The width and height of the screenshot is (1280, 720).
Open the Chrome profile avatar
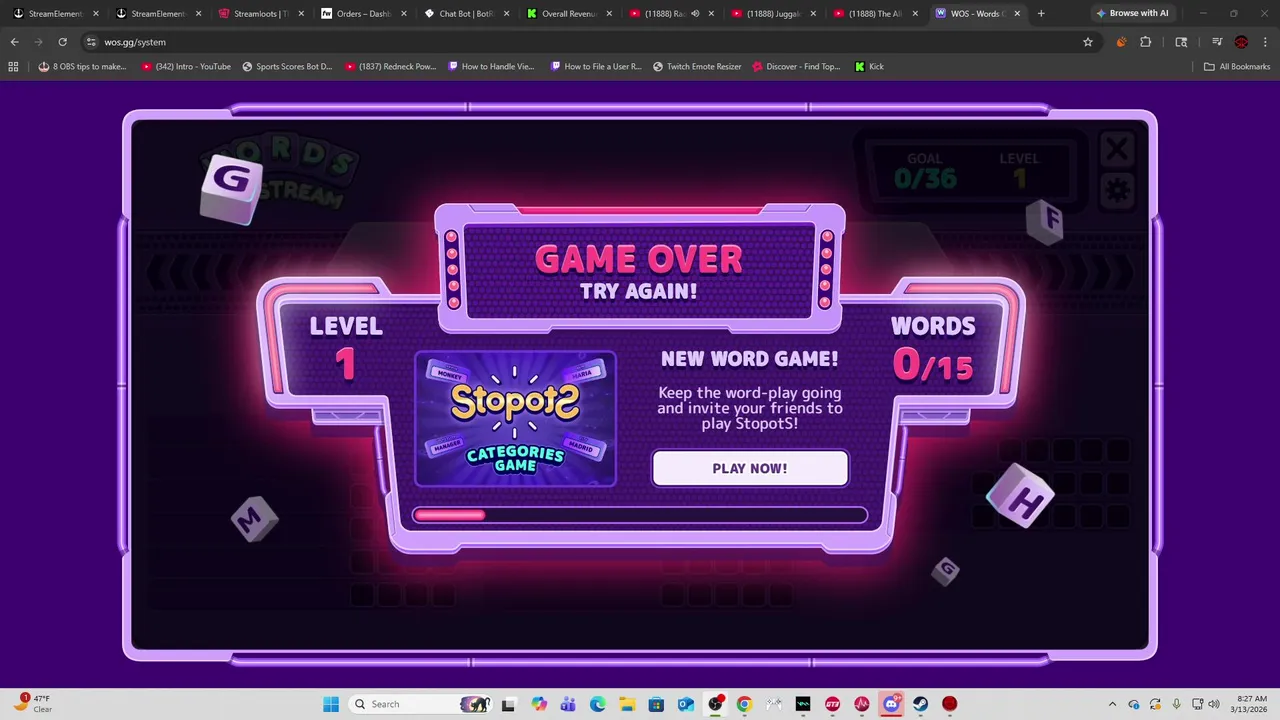tap(1241, 42)
